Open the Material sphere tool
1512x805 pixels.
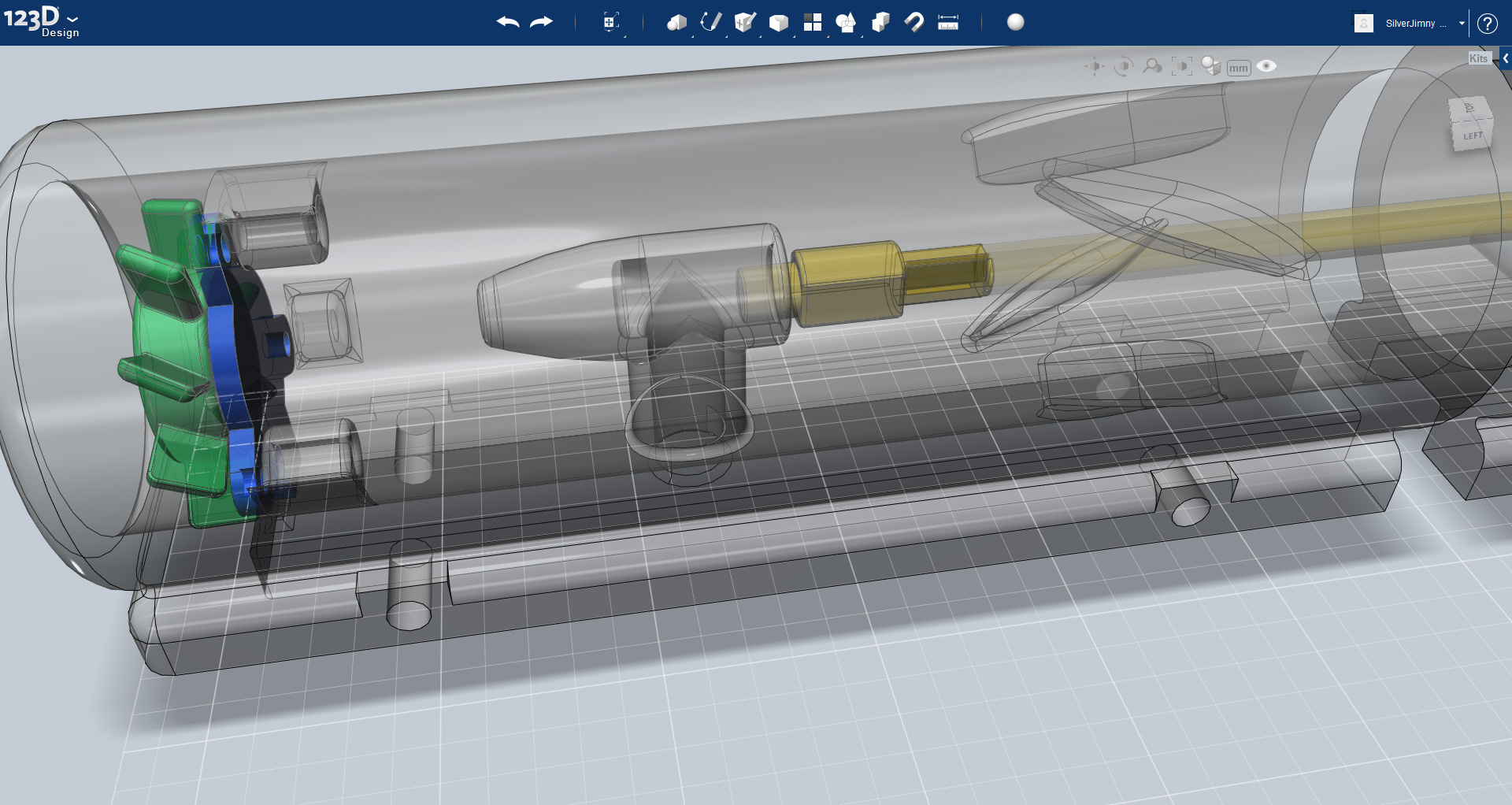tap(1016, 22)
